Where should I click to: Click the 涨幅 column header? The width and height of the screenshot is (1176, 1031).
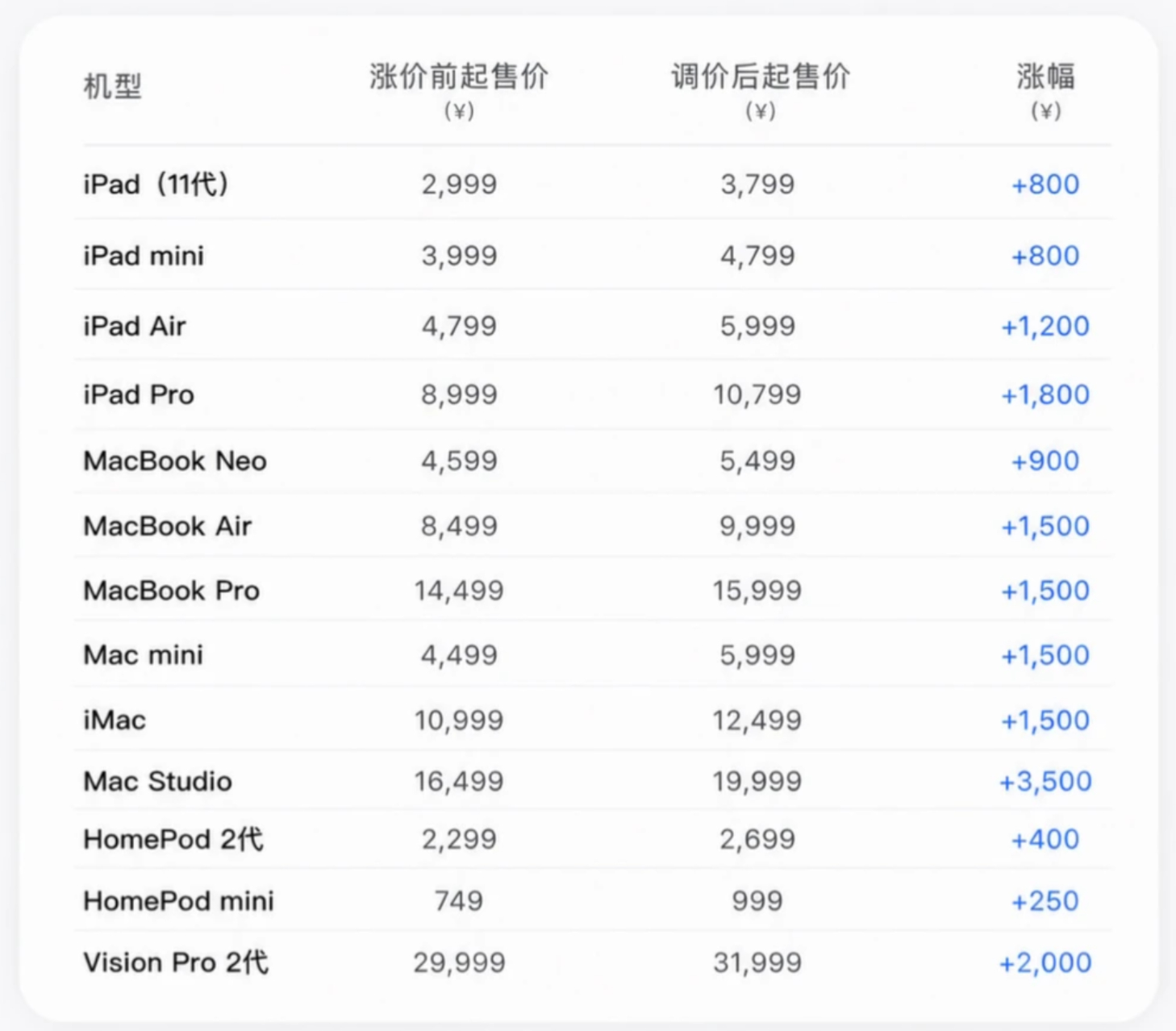tap(1045, 77)
